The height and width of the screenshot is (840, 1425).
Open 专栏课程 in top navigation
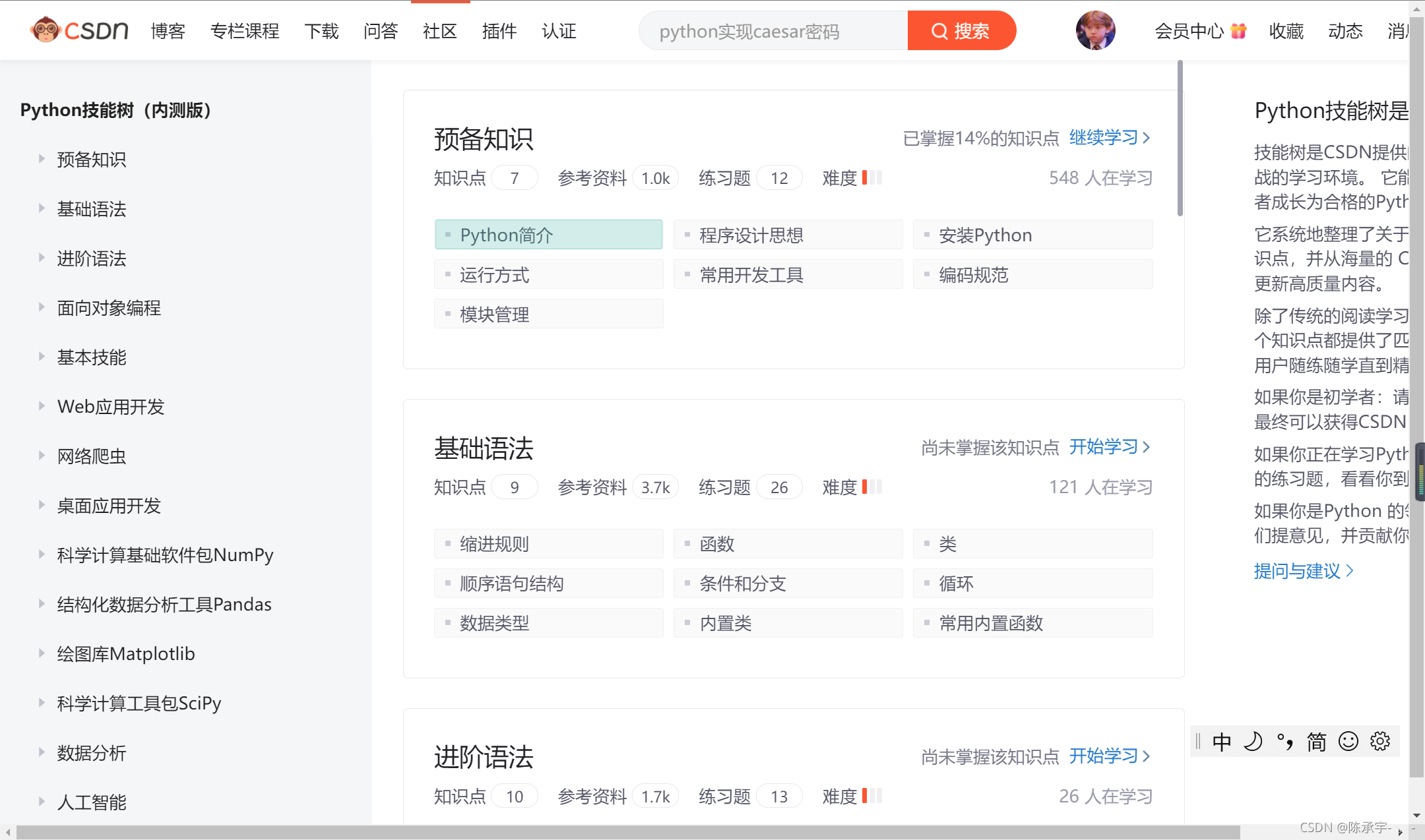coord(245,31)
